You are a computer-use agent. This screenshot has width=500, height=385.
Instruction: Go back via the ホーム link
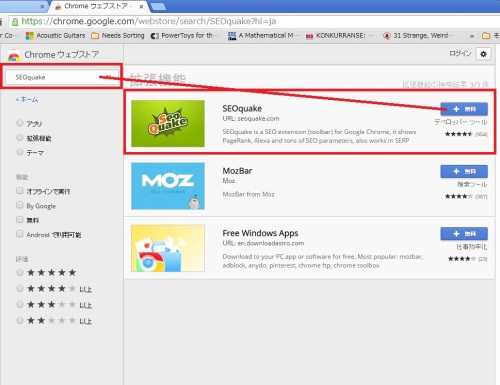click(x=27, y=99)
